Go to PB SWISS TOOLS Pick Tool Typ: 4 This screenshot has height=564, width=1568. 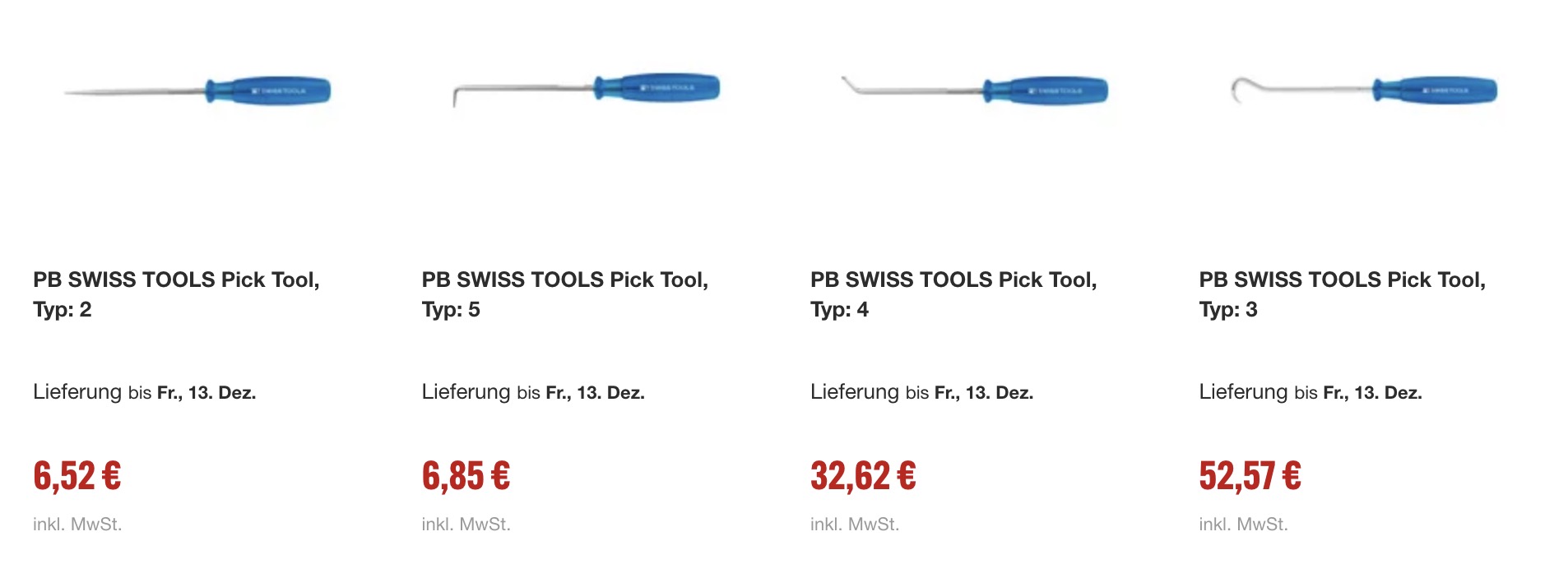[x=953, y=294]
